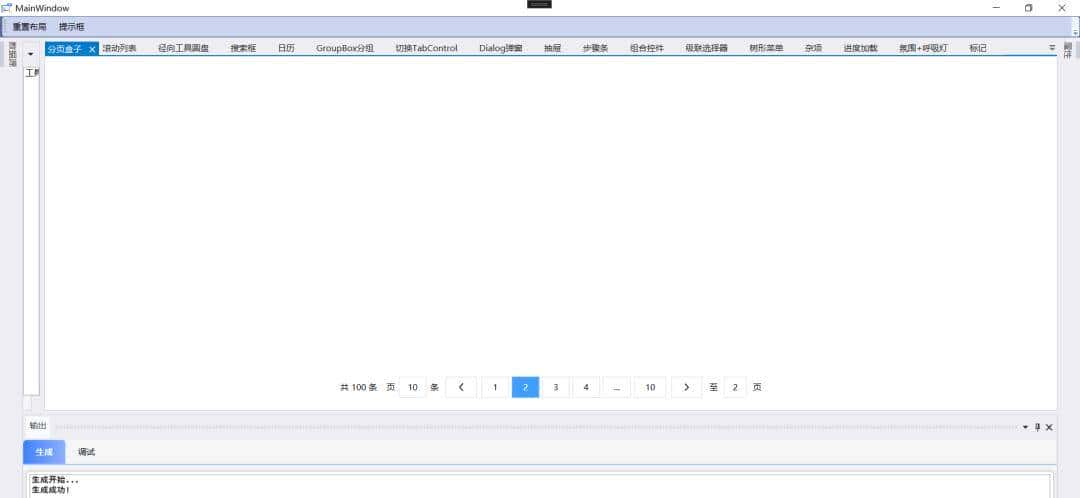Open the 提示框 menu
The width and height of the screenshot is (1080, 498).
[x=72, y=27]
